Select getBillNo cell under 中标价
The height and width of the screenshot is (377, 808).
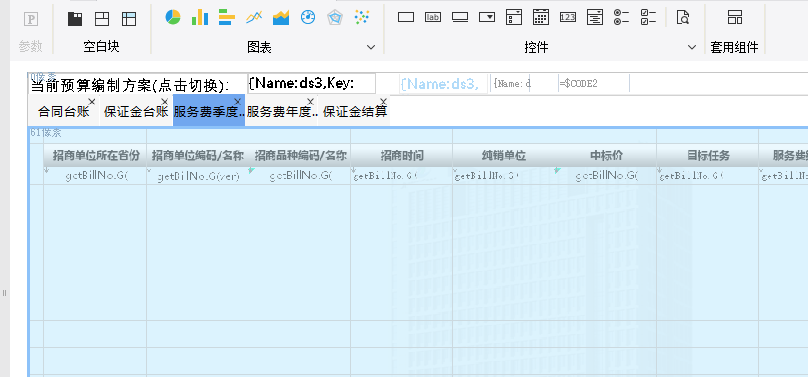(x=606, y=176)
